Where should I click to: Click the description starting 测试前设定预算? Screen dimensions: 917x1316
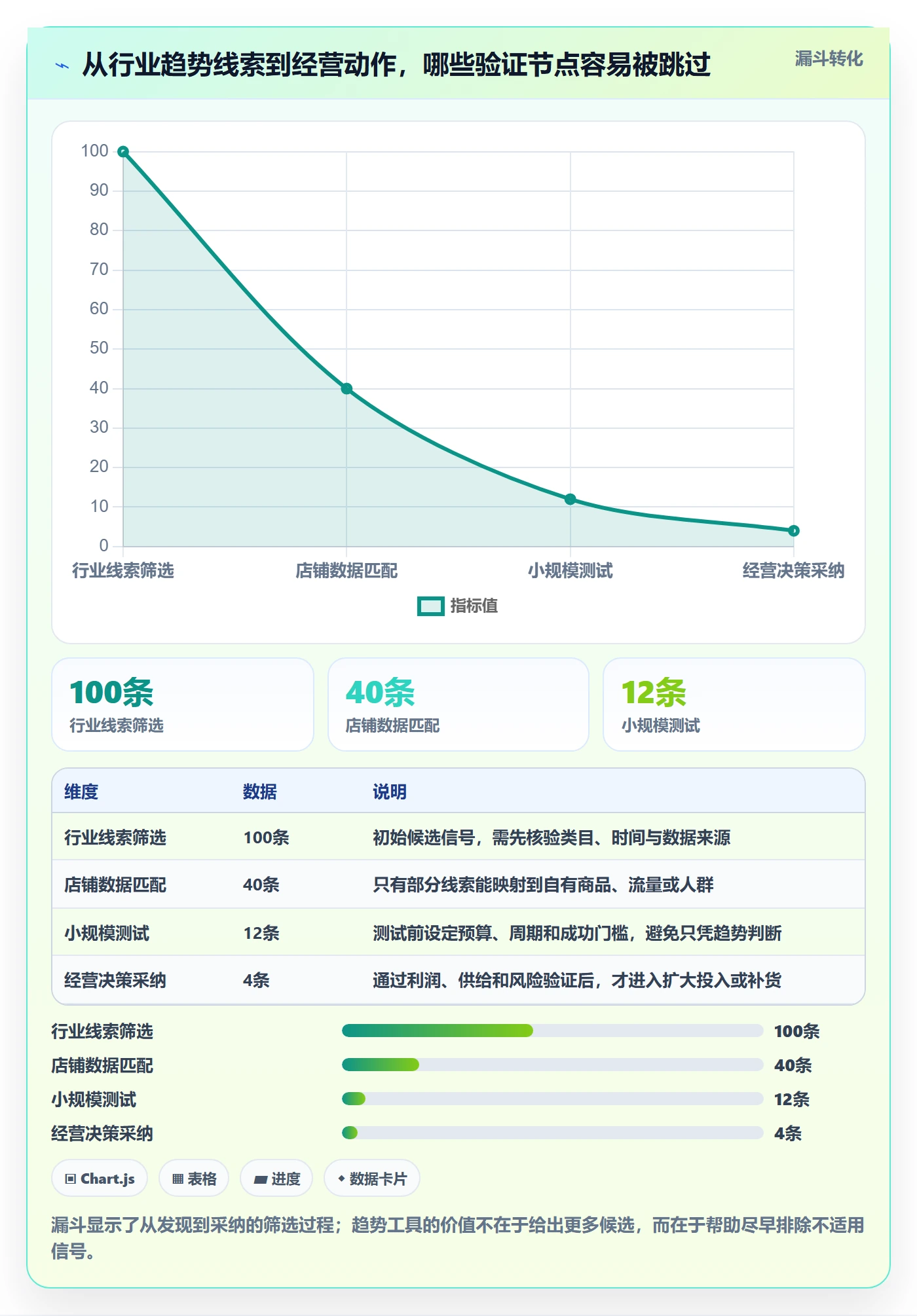click(577, 933)
